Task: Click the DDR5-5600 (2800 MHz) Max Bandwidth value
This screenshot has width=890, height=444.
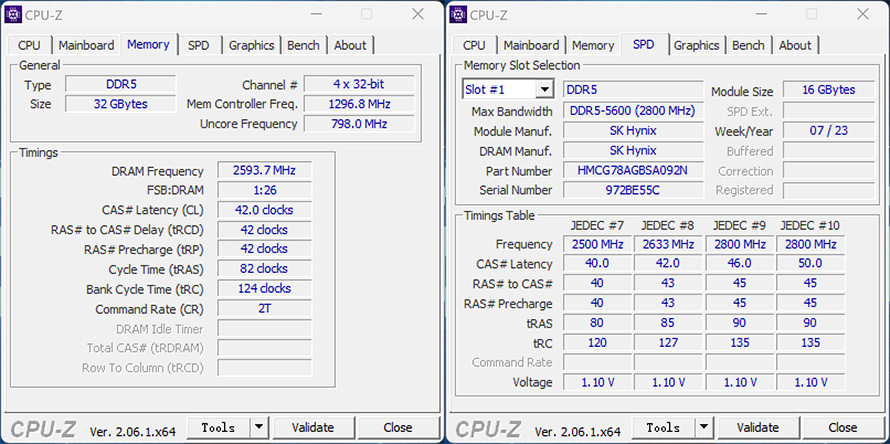Action: pos(633,111)
